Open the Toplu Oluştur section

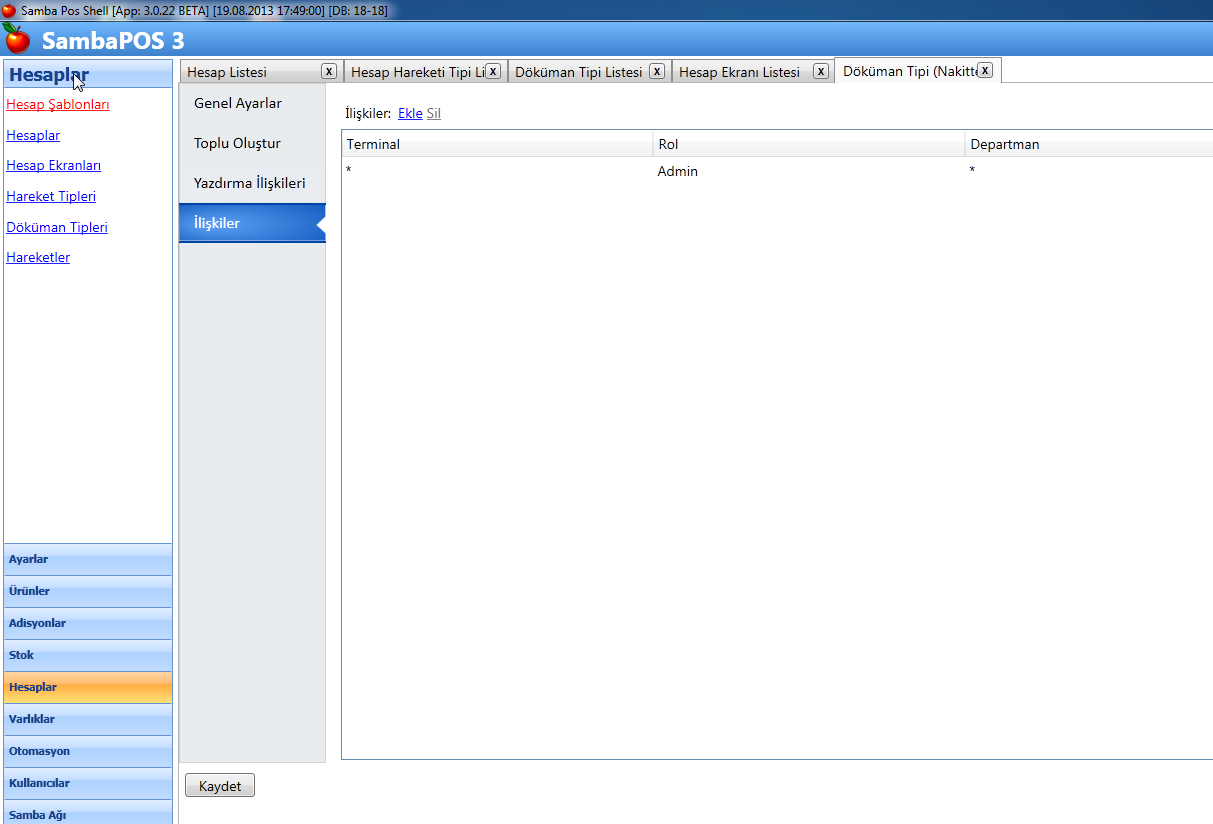point(237,143)
